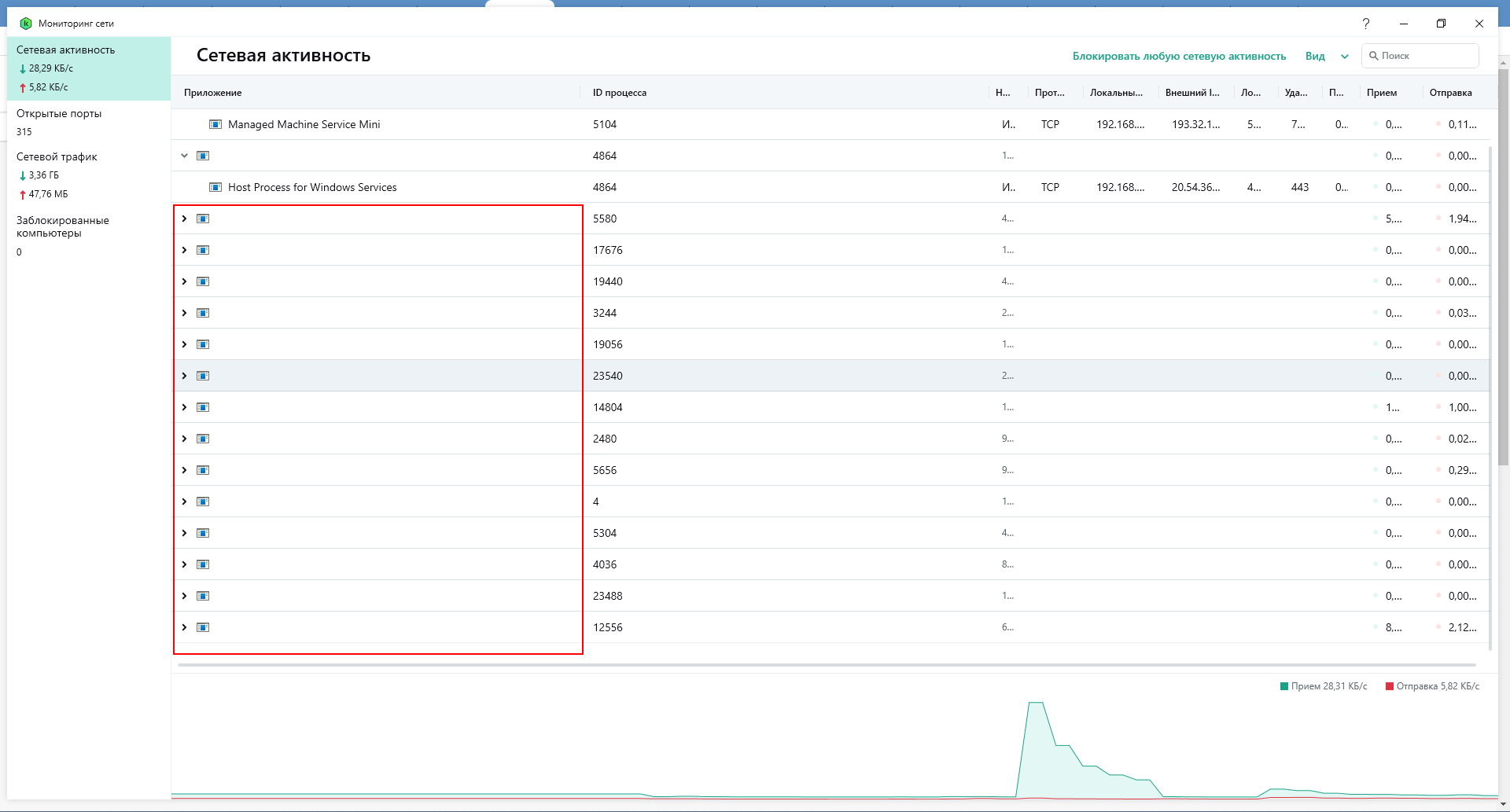Viewport: 1510px width, 812px height.
Task: Sort by the Внешний I... column header
Action: click(1192, 93)
